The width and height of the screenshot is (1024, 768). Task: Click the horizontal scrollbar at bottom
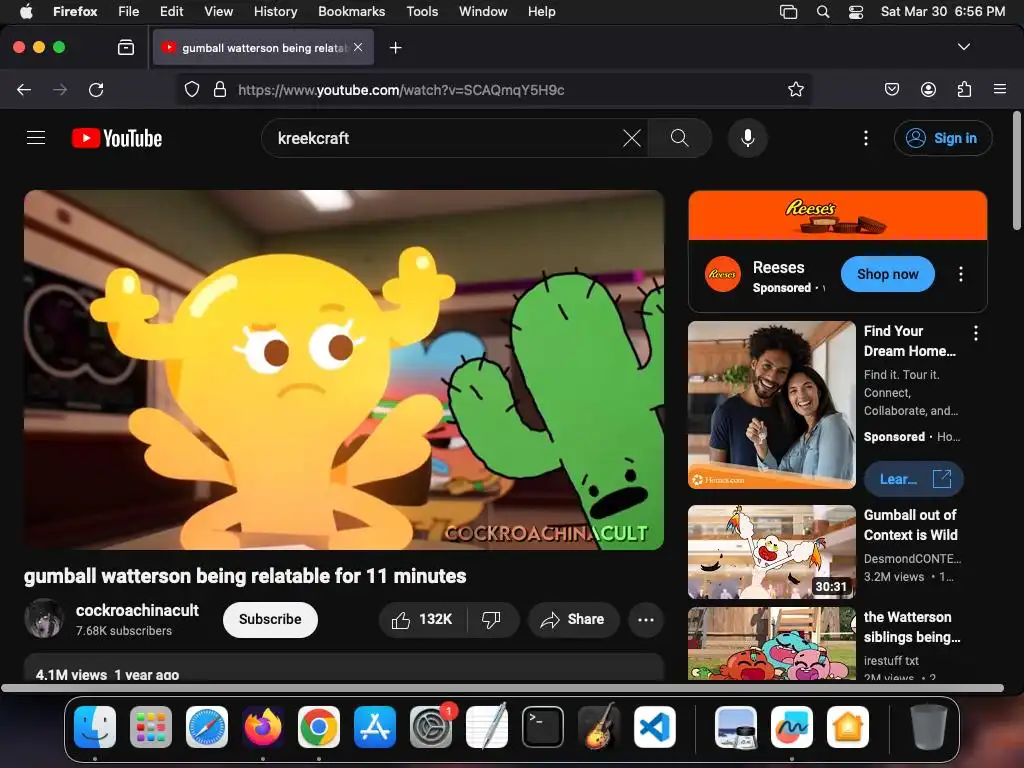[502, 688]
